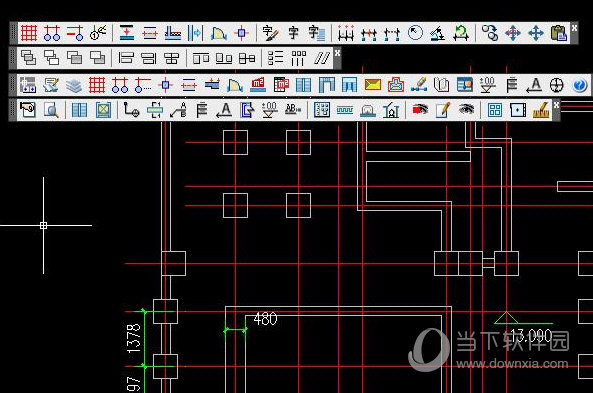Viewport: 593px width, 393px height.
Task: Open the paper with pencil icon
Action: 51,85
